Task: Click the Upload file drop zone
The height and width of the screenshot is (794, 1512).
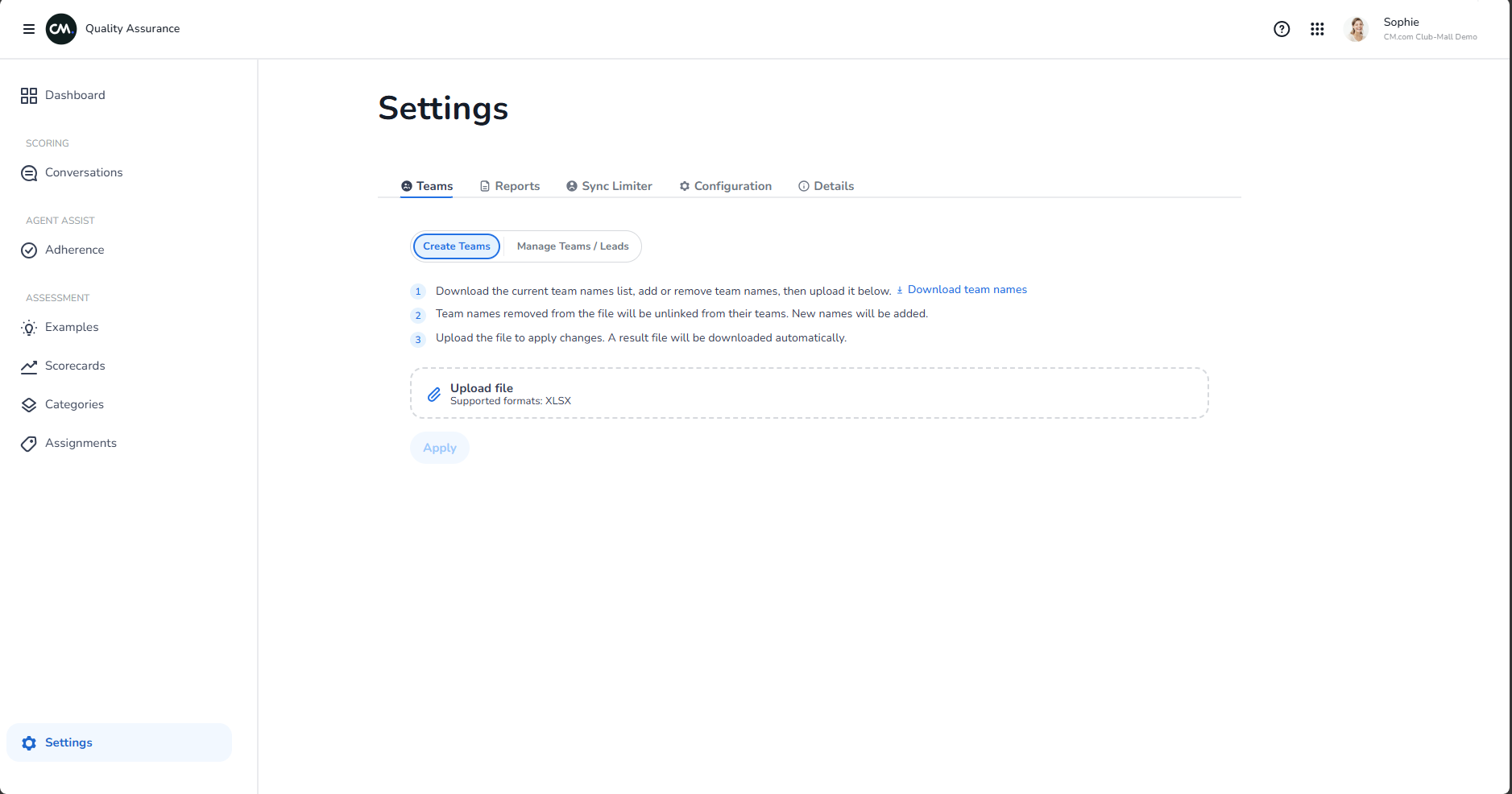Action: [x=809, y=393]
